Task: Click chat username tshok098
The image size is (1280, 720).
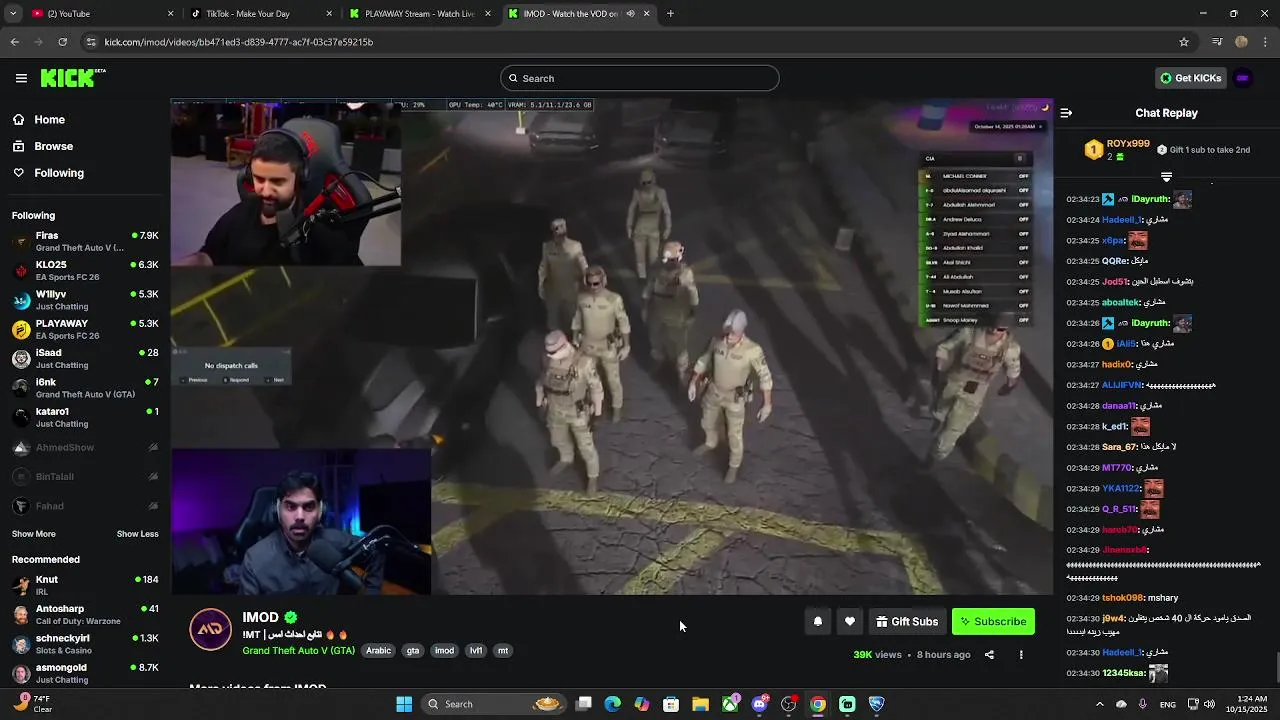Action: [1122, 598]
